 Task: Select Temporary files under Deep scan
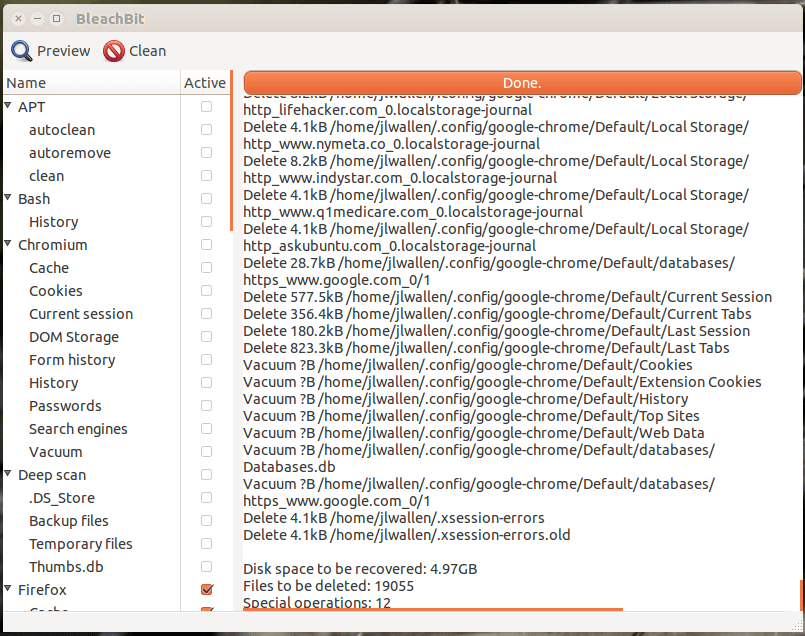[79, 543]
